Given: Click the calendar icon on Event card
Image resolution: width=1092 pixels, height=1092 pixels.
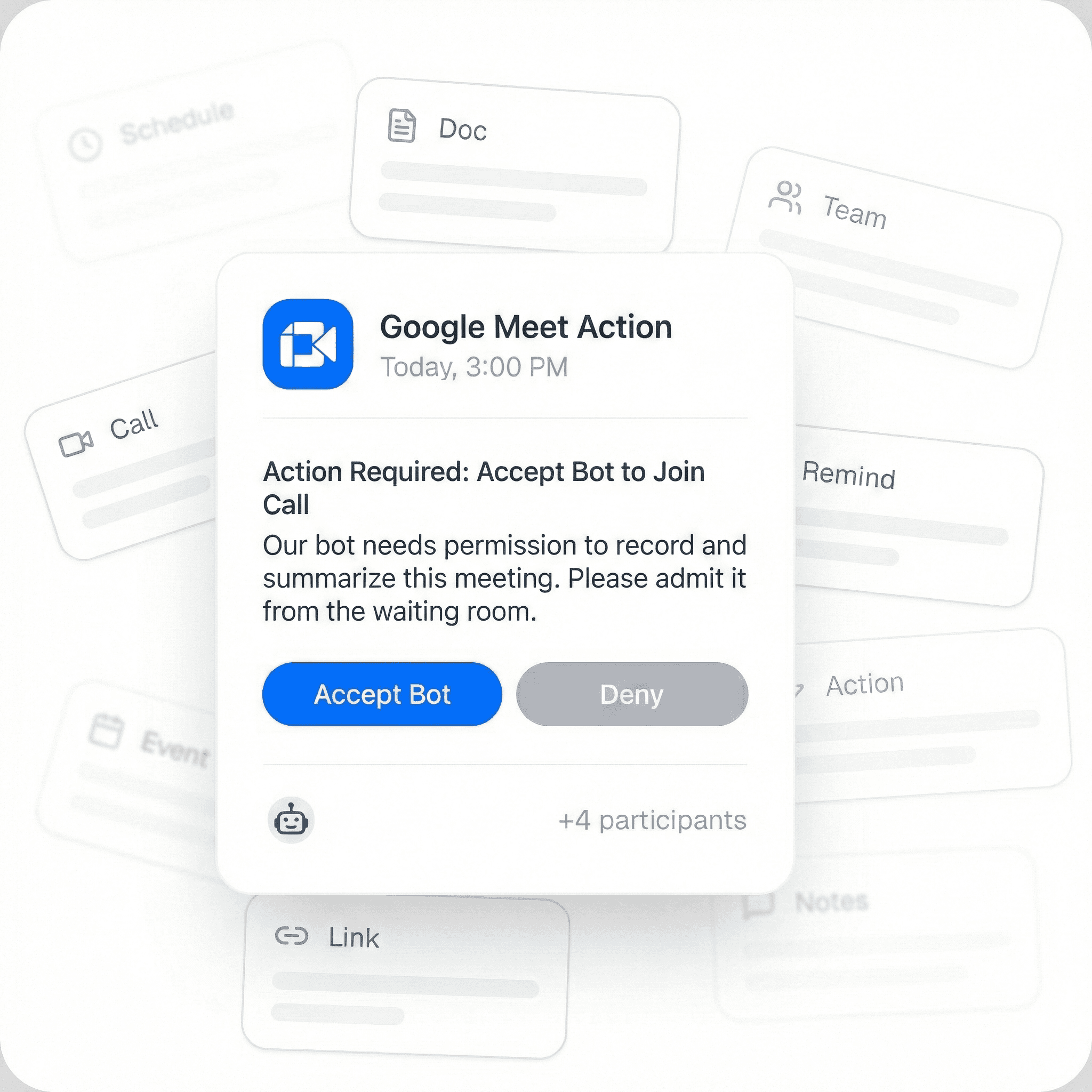Looking at the screenshot, I should 106,731.
